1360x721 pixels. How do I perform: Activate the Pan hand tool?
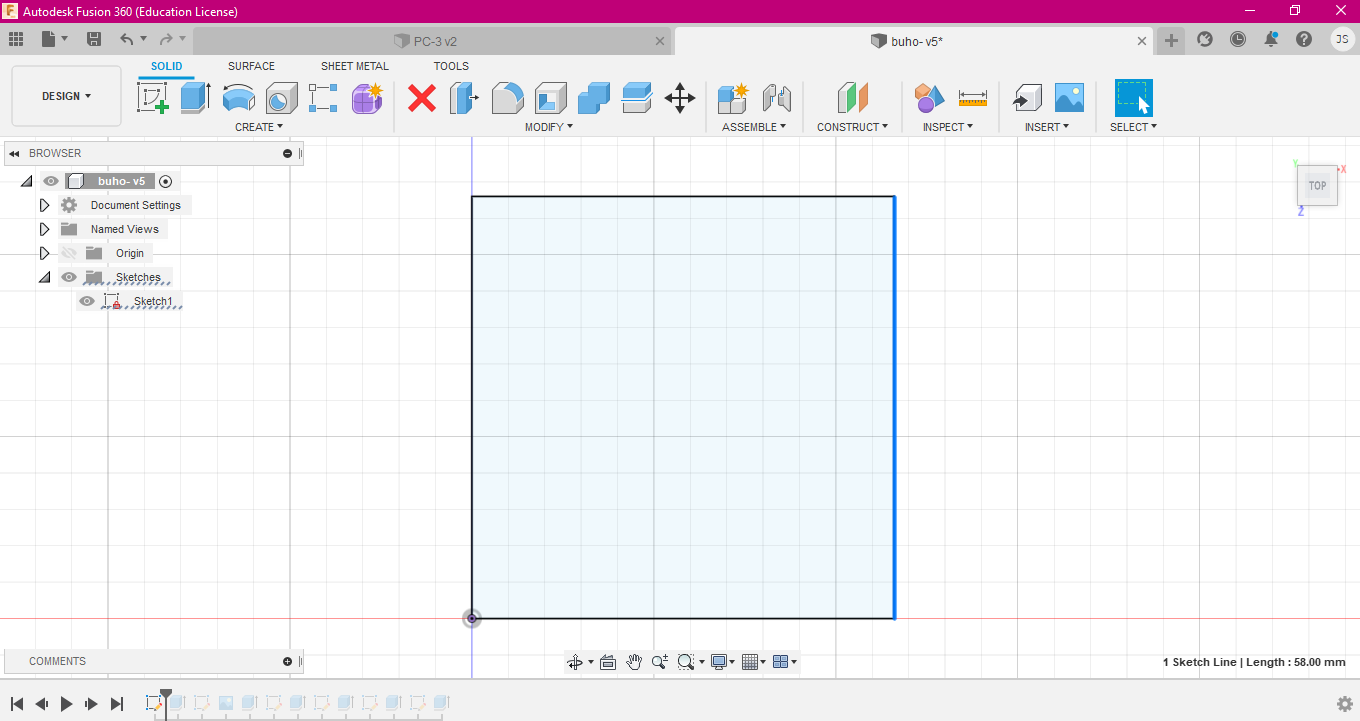[634, 662]
